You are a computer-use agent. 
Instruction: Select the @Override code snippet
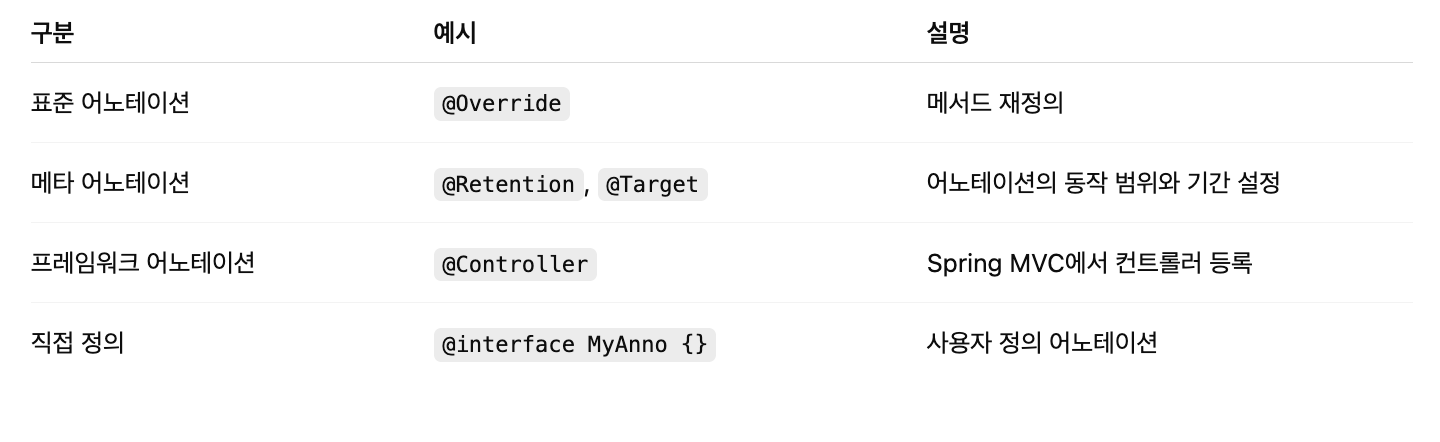502,104
